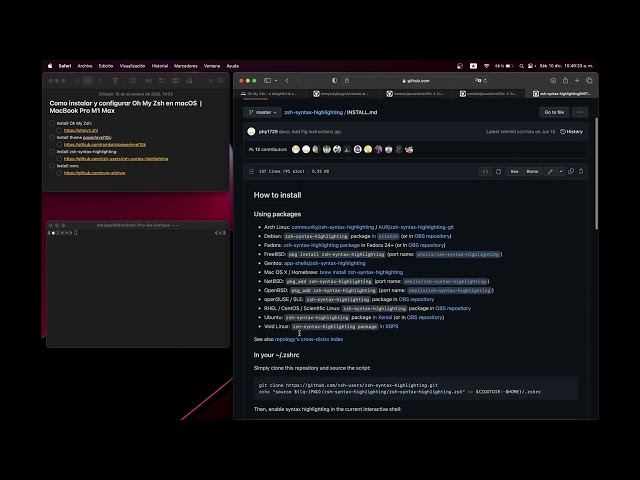The image size is (640, 480).
Task: Open the Marcadores menu
Action: (x=186, y=66)
